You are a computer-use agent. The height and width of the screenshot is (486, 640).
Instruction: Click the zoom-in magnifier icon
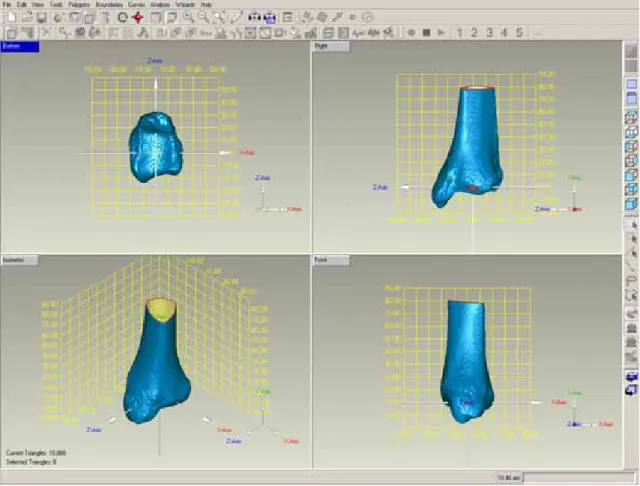click(x=188, y=17)
